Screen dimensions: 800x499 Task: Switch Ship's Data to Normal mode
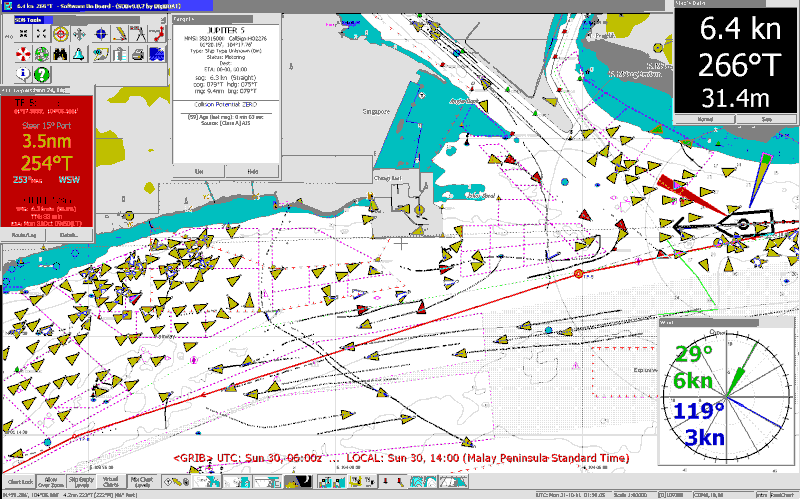coord(705,118)
